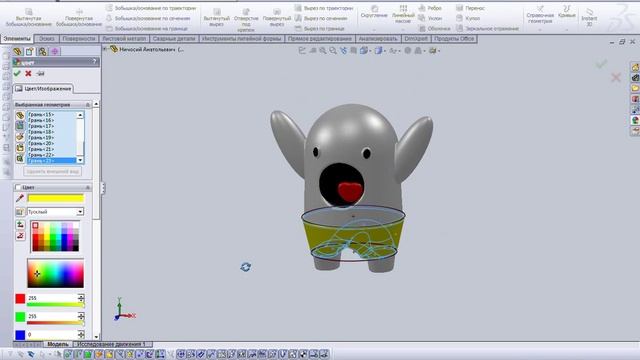Screen dimensions: 640x360
Task: Confirm with the faded green check at viewport corner
Action: tap(601, 64)
